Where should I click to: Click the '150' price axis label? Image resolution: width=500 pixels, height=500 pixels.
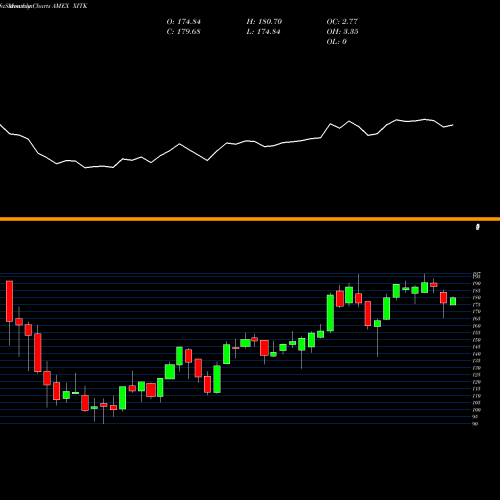[x=477, y=340]
